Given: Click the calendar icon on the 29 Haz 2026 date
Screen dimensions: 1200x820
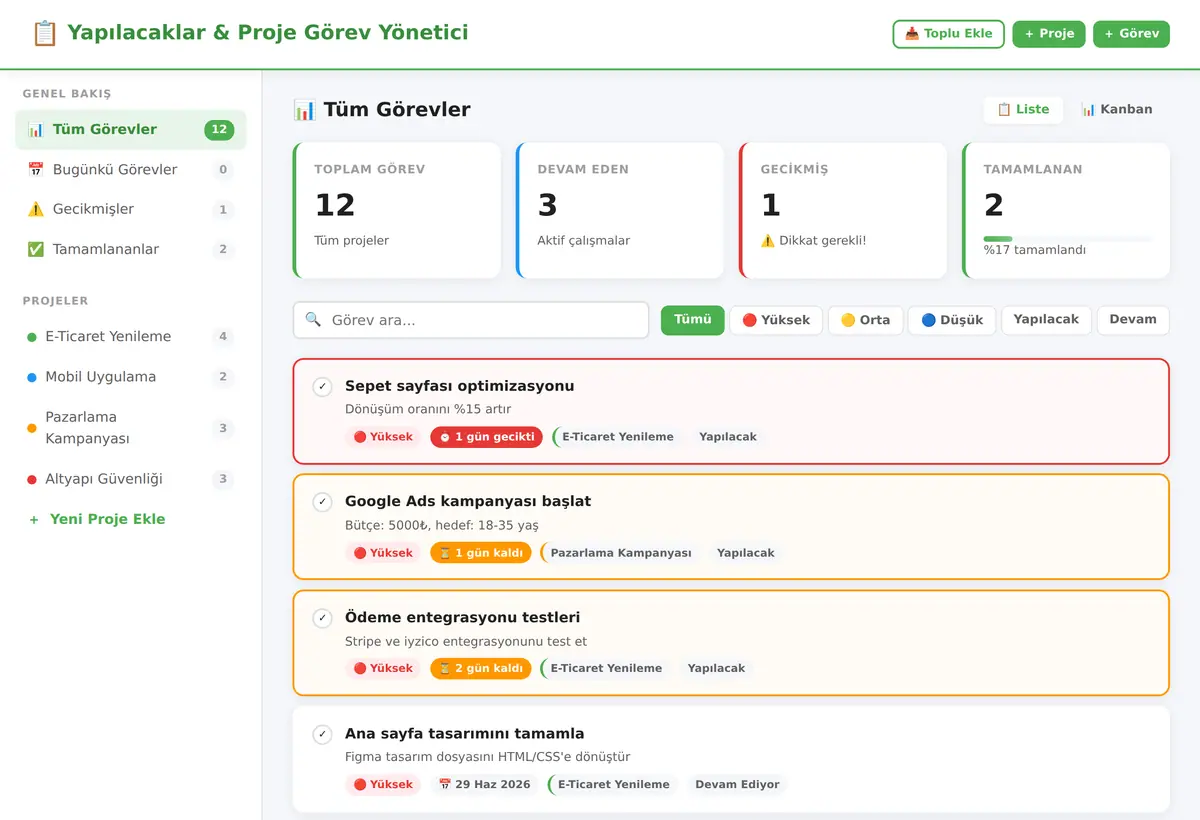Looking at the screenshot, I should click(445, 785).
